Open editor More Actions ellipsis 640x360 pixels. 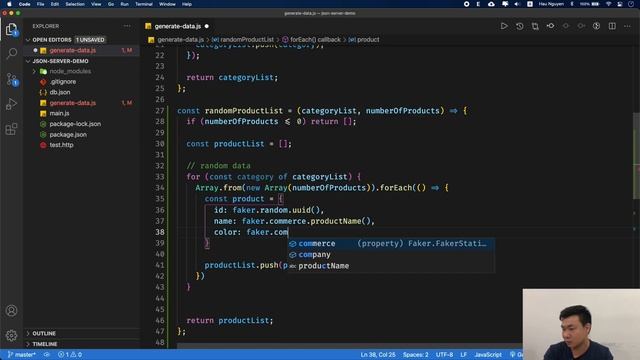point(627,26)
